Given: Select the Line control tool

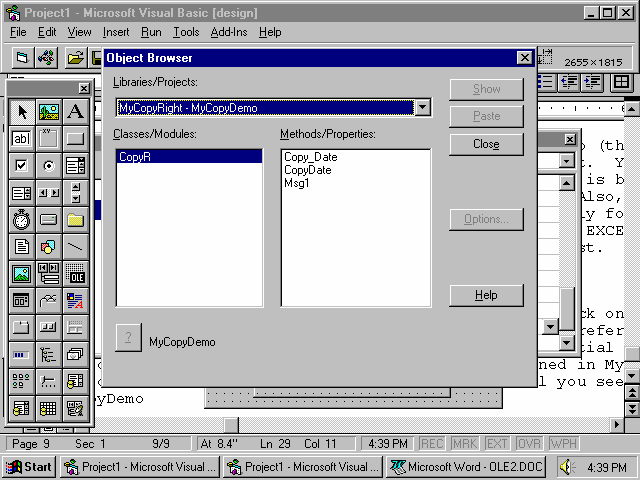Looking at the screenshot, I should point(75,247).
